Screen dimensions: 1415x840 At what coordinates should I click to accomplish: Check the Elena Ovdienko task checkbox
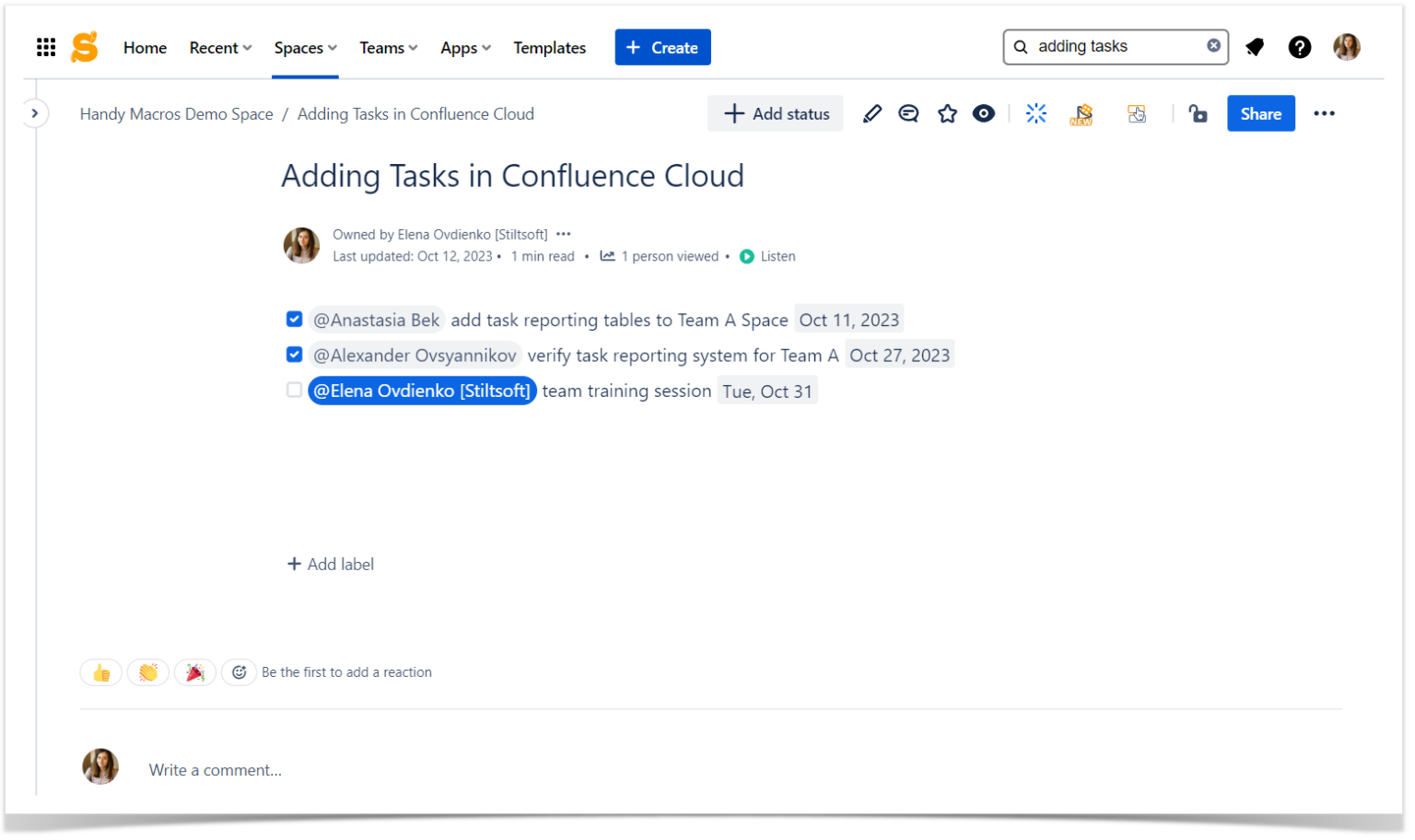click(294, 390)
